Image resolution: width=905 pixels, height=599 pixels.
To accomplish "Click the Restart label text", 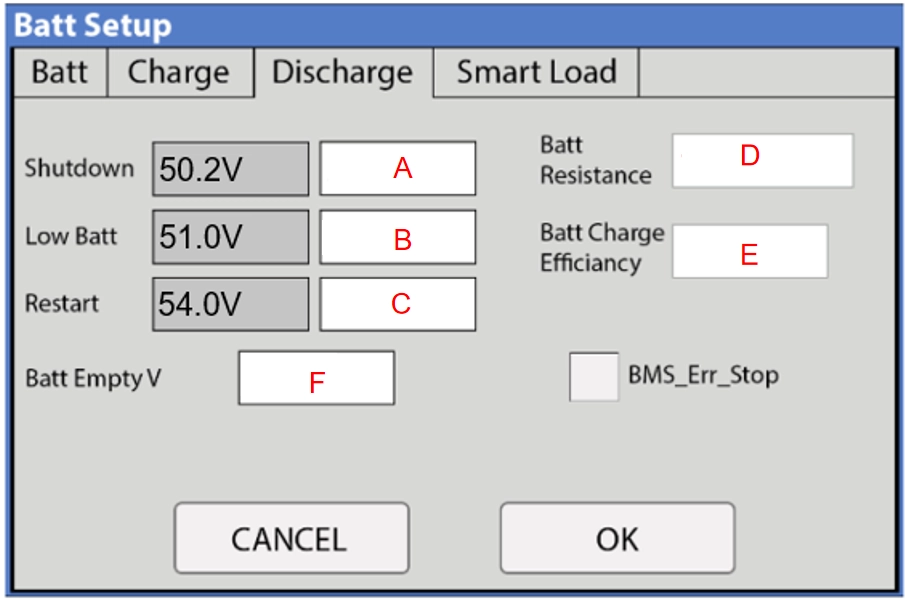I will [62, 304].
